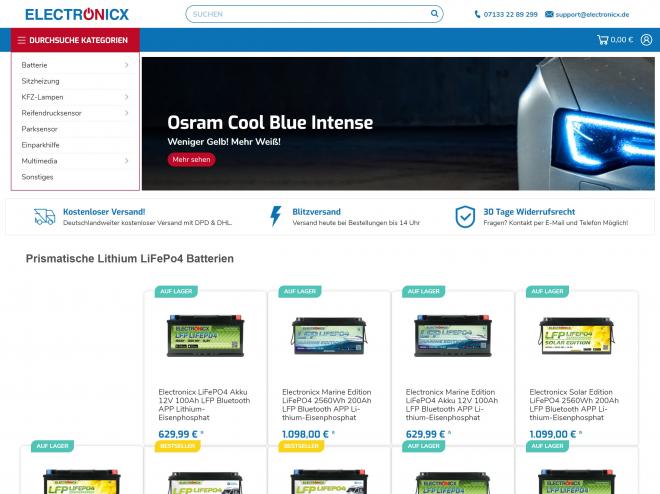Open Marine Edition LiFePO4 Akku 12V 100Ah title
Image resolution: width=660 pixels, height=494 pixels.
[452, 405]
